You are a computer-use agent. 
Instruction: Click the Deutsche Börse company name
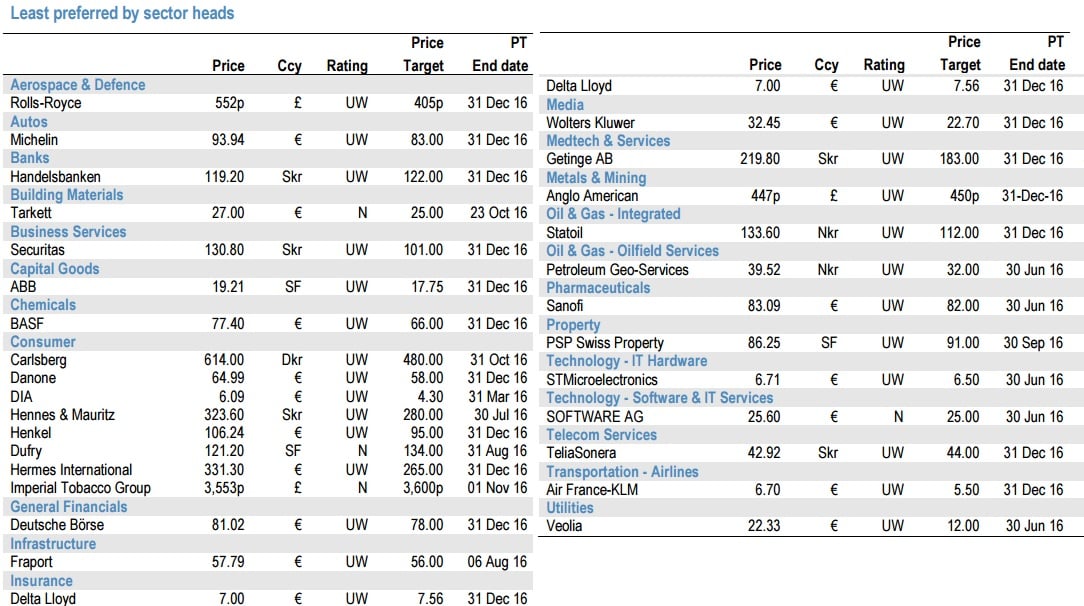57,525
